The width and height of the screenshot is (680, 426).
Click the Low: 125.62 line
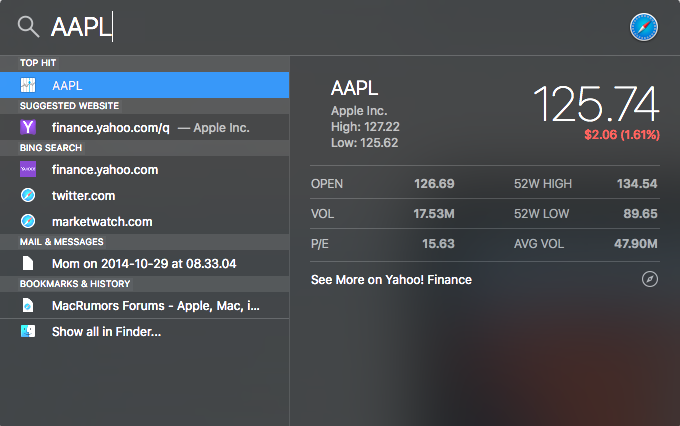(364, 143)
